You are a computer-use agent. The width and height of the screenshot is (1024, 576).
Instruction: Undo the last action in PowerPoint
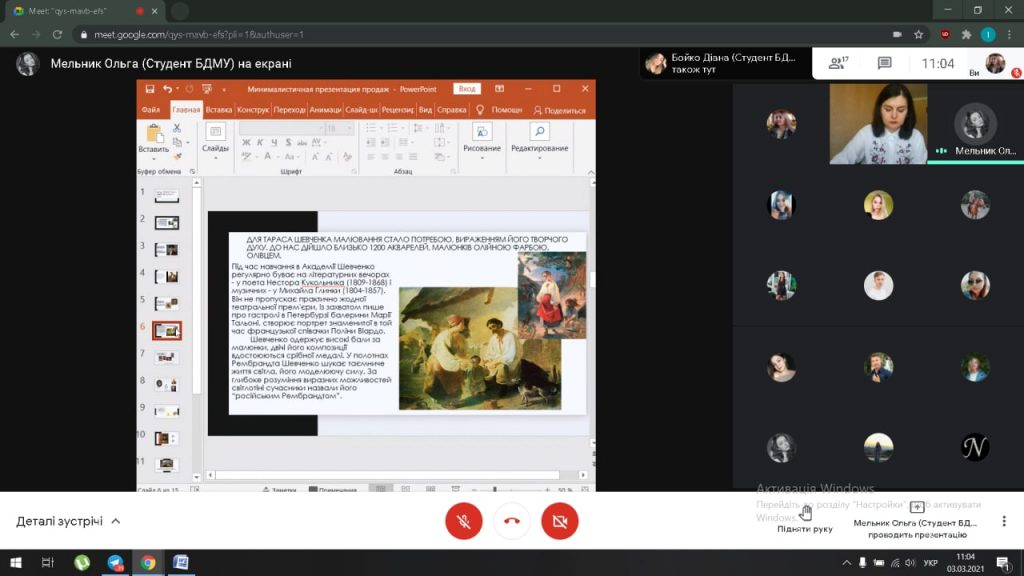168,89
